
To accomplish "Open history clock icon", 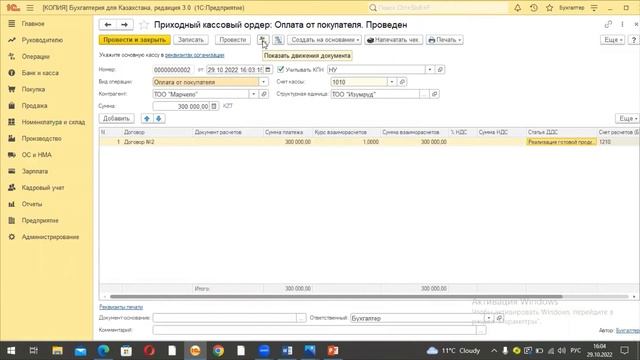I will click(533, 8).
